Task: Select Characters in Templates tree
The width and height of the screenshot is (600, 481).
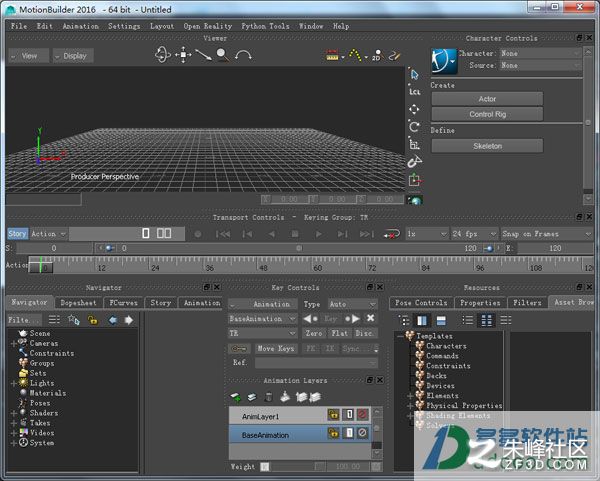Action: 446,346
